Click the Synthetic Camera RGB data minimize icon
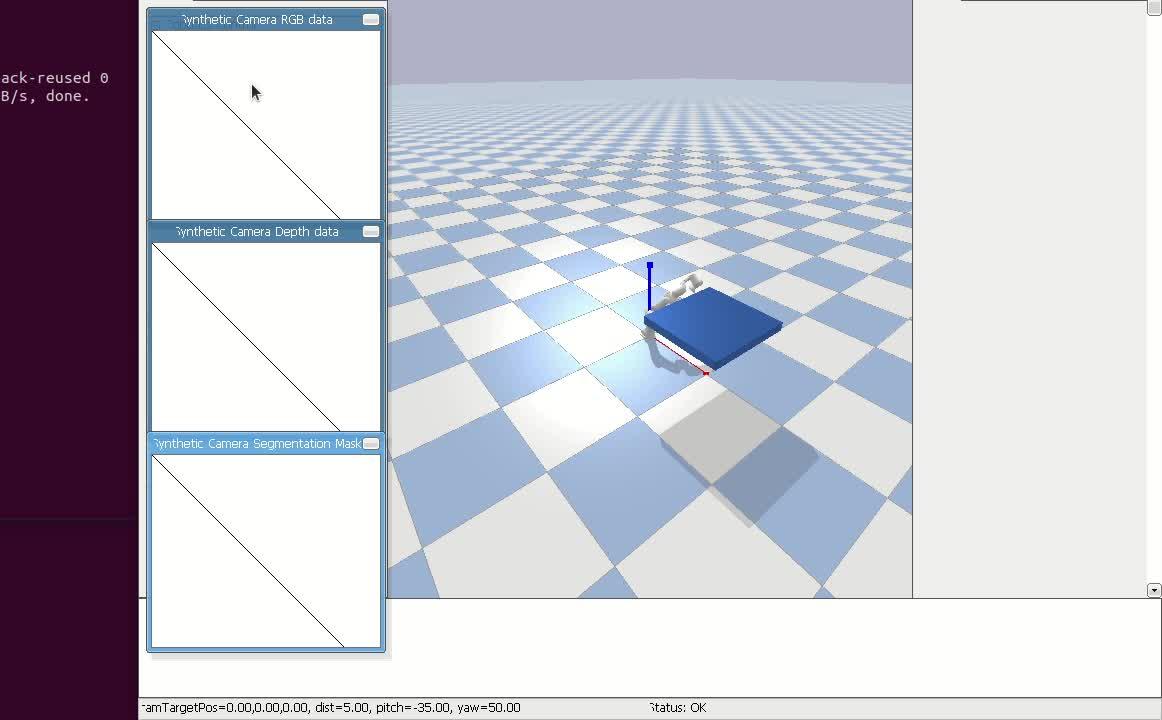Viewport: 1162px width, 720px height. pyautogui.click(x=370, y=19)
